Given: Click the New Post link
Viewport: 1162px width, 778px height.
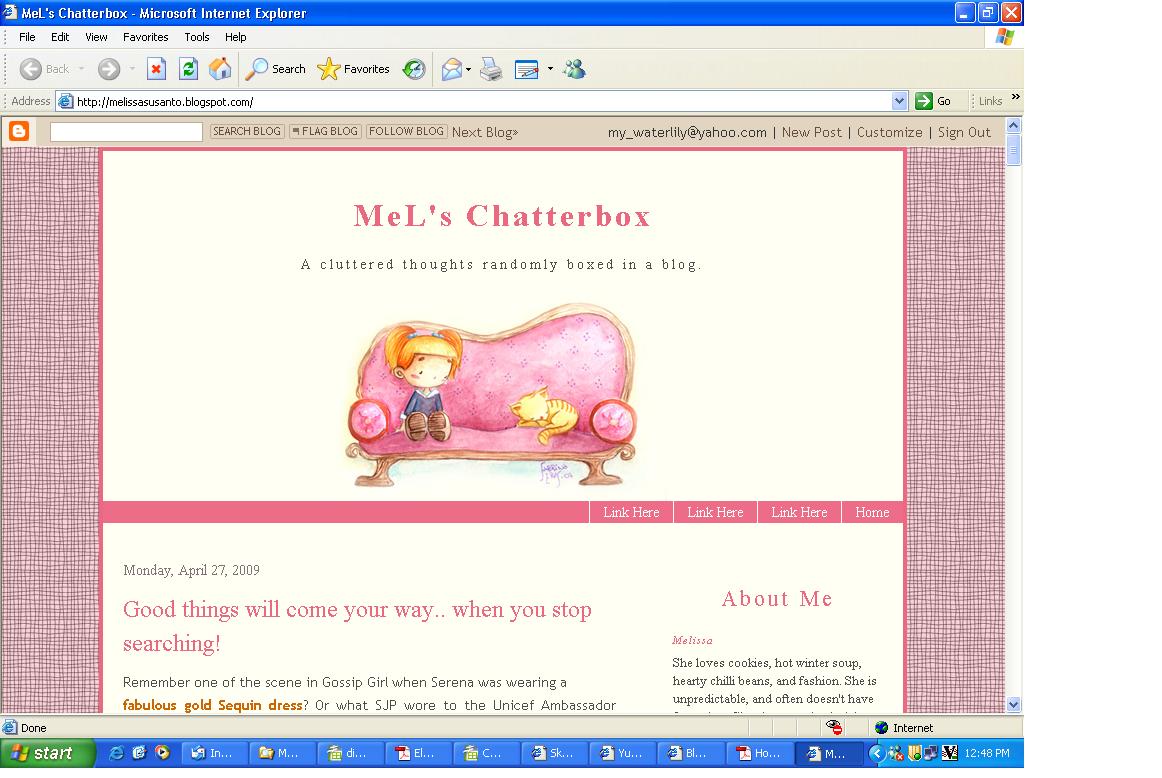Looking at the screenshot, I should [x=811, y=132].
